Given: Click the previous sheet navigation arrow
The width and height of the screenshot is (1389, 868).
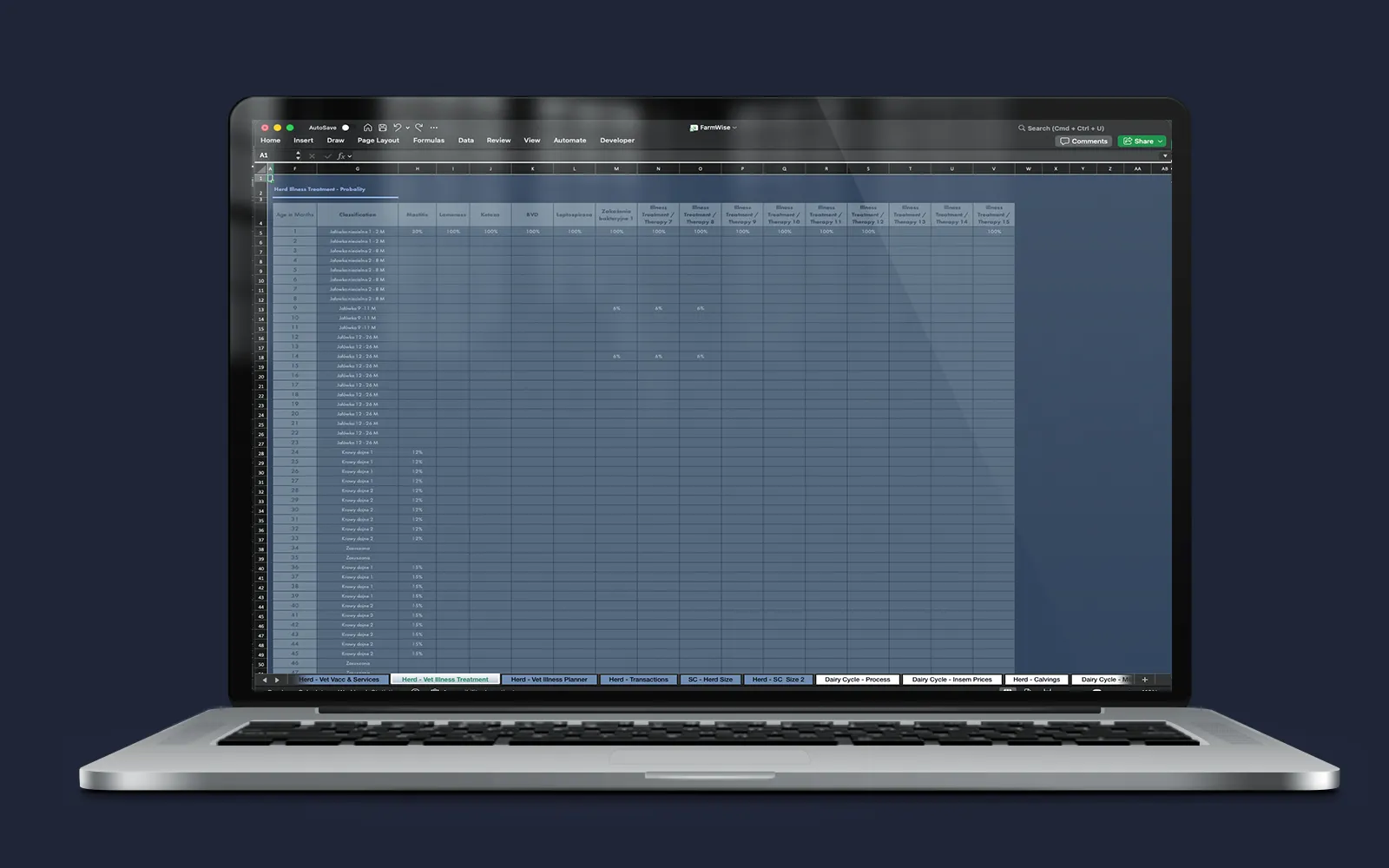Looking at the screenshot, I should click(x=265, y=680).
